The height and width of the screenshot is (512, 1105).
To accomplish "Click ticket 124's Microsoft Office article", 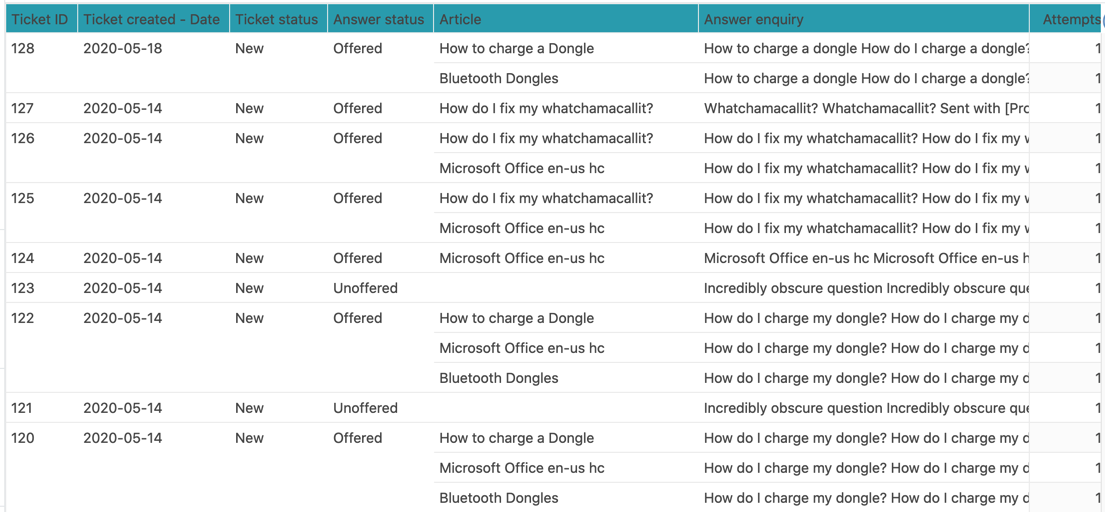I will [x=521, y=258].
